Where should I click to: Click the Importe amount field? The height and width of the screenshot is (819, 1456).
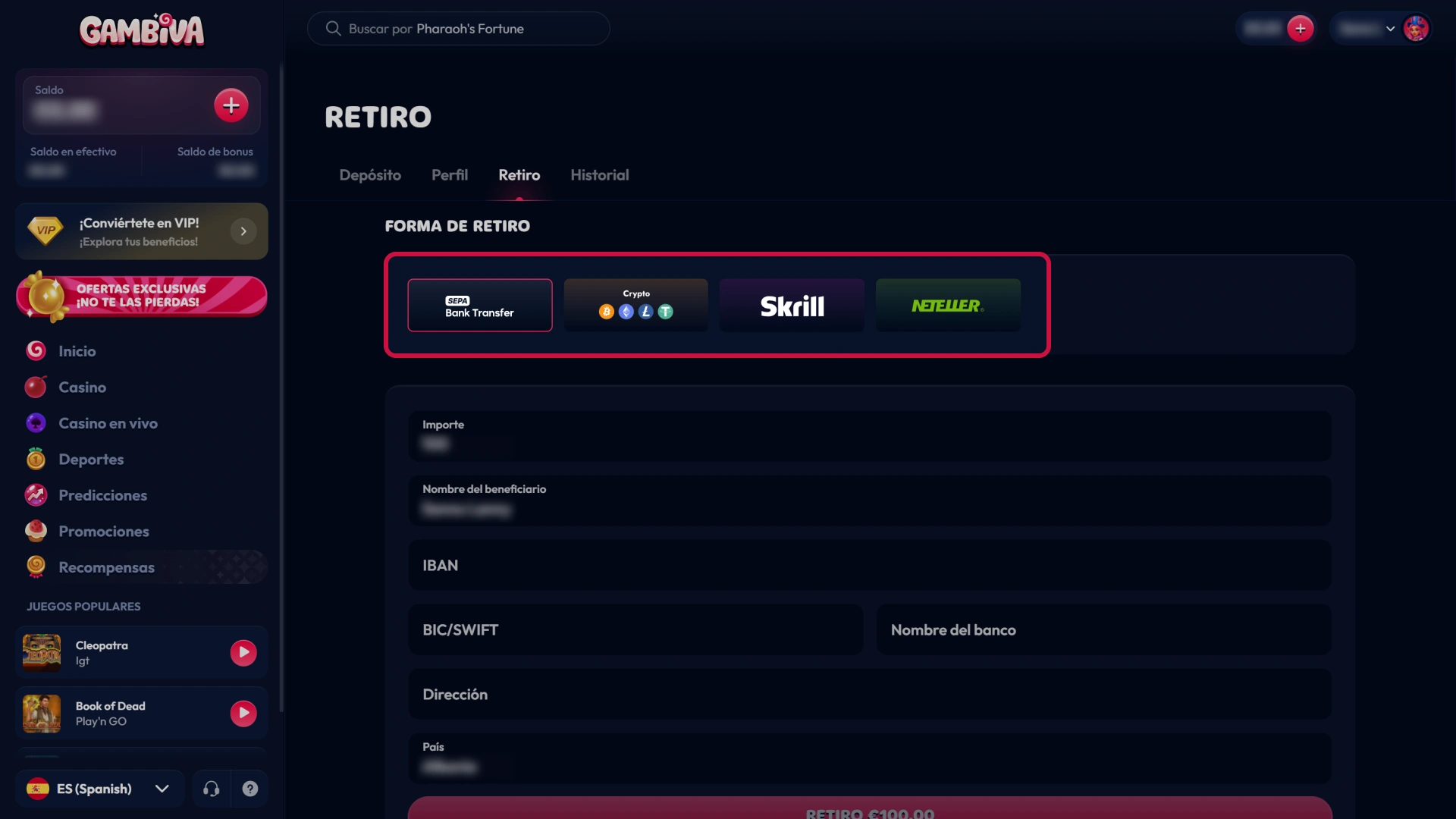click(x=870, y=436)
